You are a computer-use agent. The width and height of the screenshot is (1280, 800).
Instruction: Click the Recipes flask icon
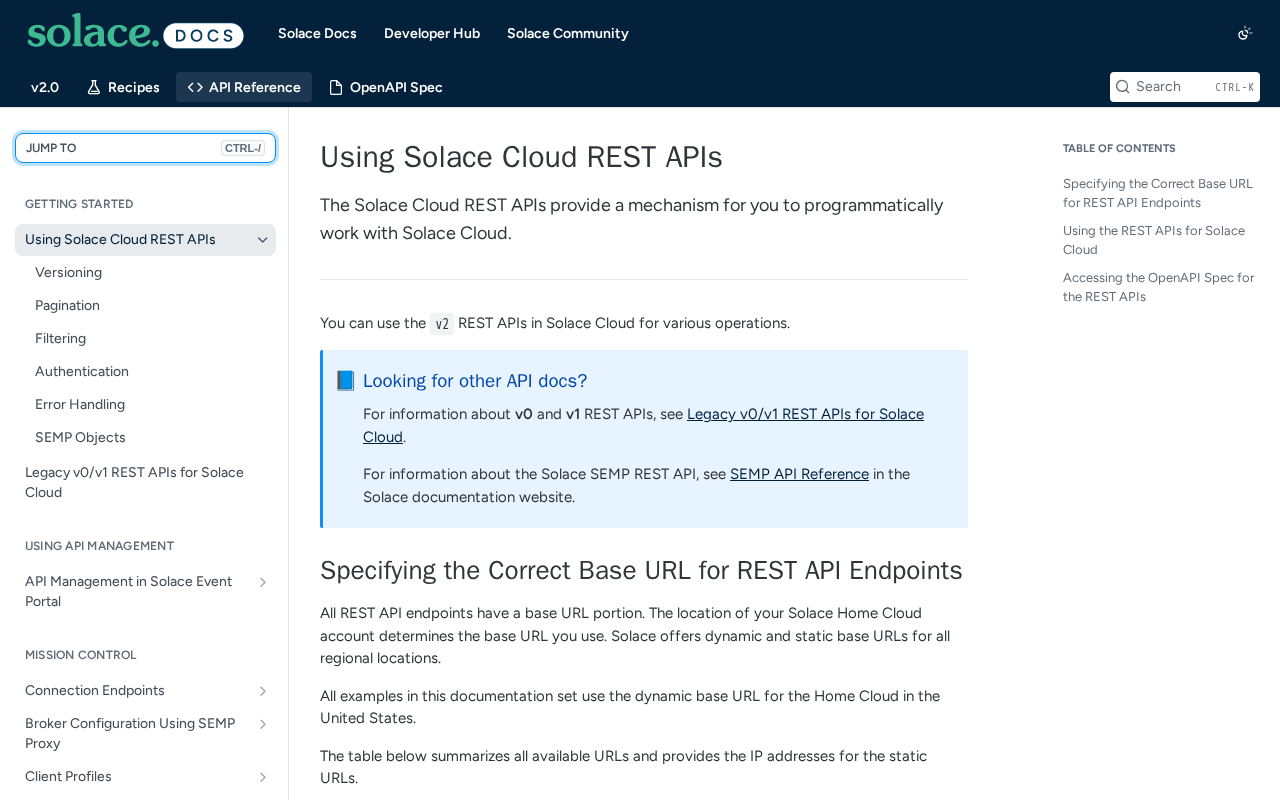[x=94, y=87]
